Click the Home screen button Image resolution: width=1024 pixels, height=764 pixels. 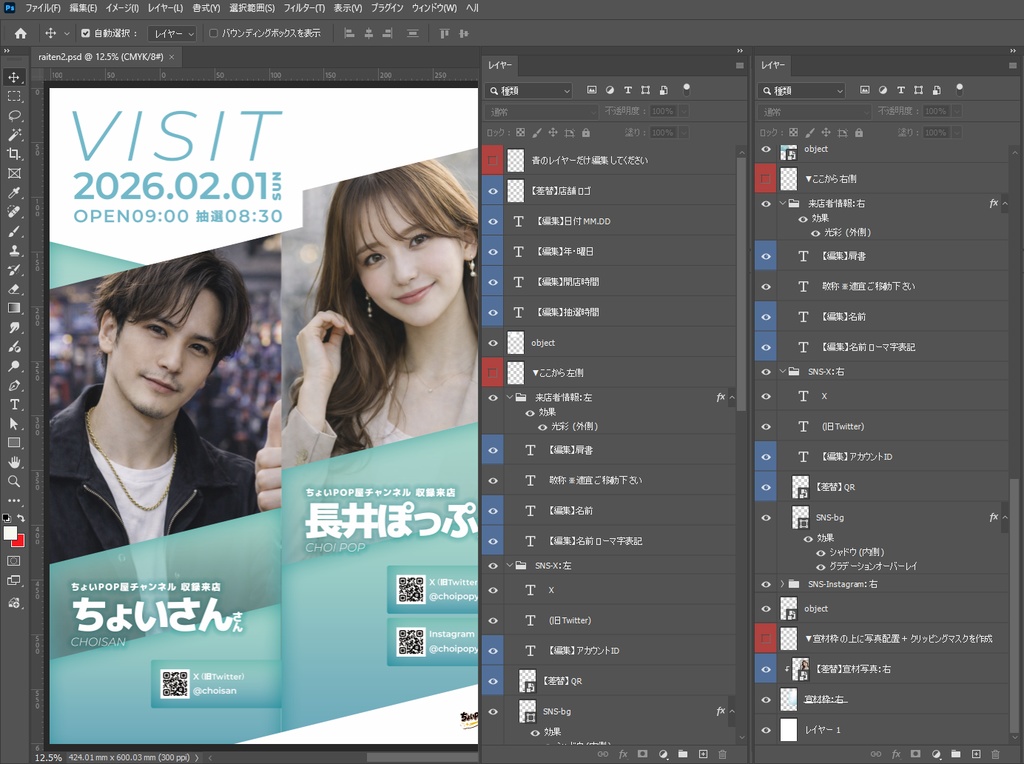tap(18, 33)
